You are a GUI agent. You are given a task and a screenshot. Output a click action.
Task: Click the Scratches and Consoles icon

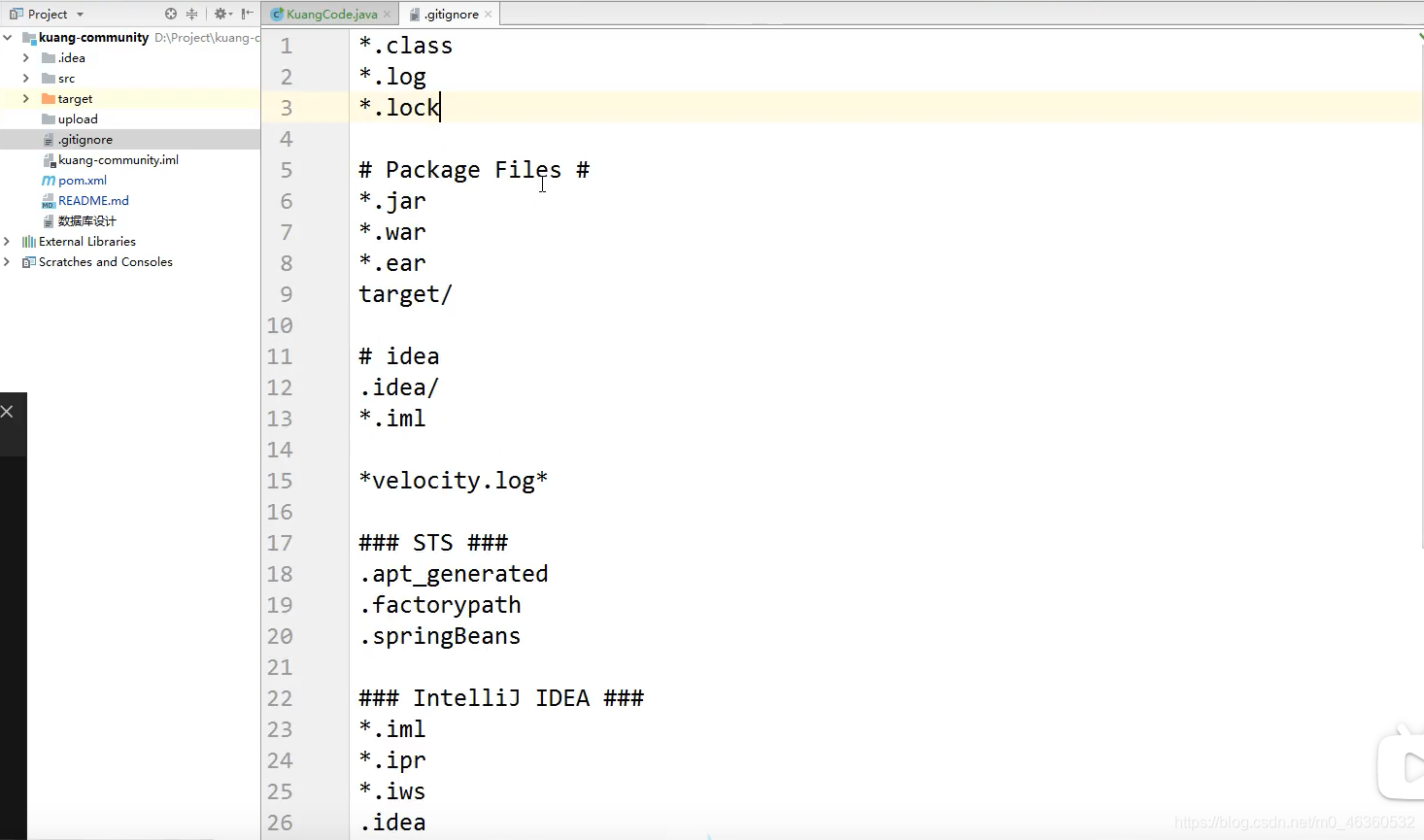28,262
